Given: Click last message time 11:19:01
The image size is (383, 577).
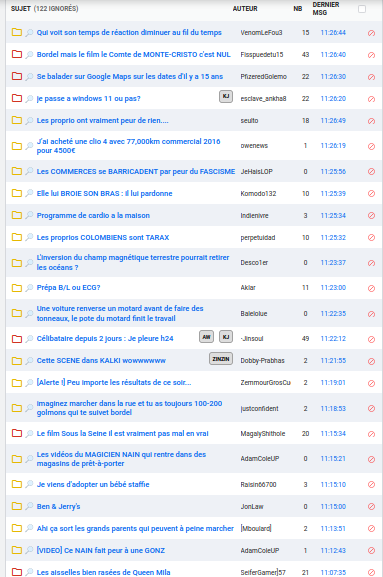Looking at the screenshot, I should 333,383.
